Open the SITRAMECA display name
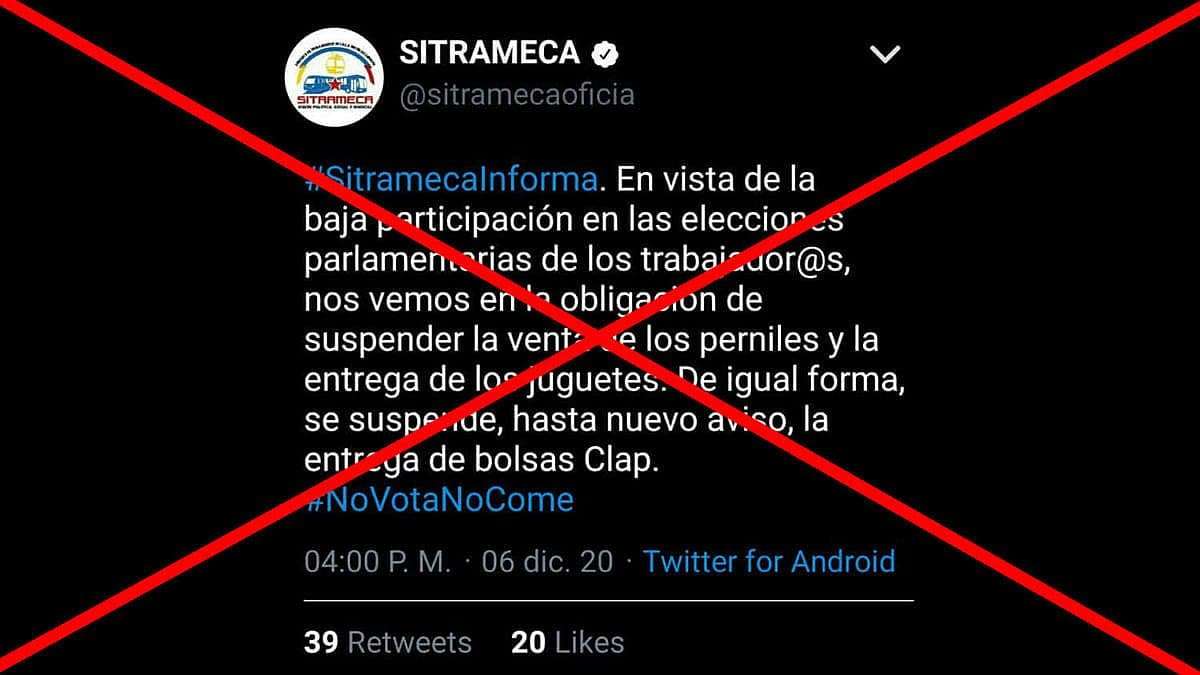This screenshot has width=1200, height=675. (x=489, y=52)
